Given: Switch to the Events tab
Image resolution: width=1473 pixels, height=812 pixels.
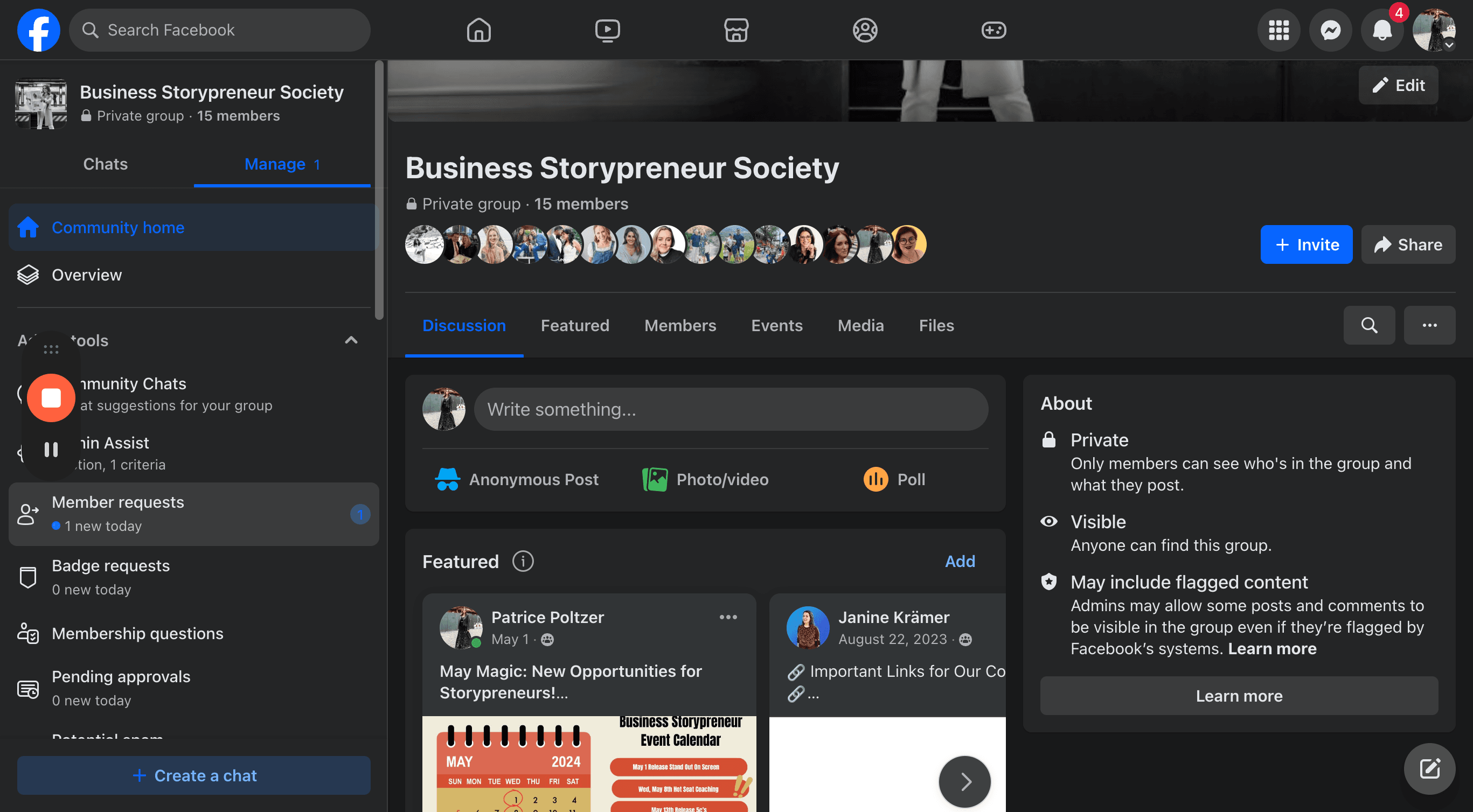Looking at the screenshot, I should [x=776, y=325].
